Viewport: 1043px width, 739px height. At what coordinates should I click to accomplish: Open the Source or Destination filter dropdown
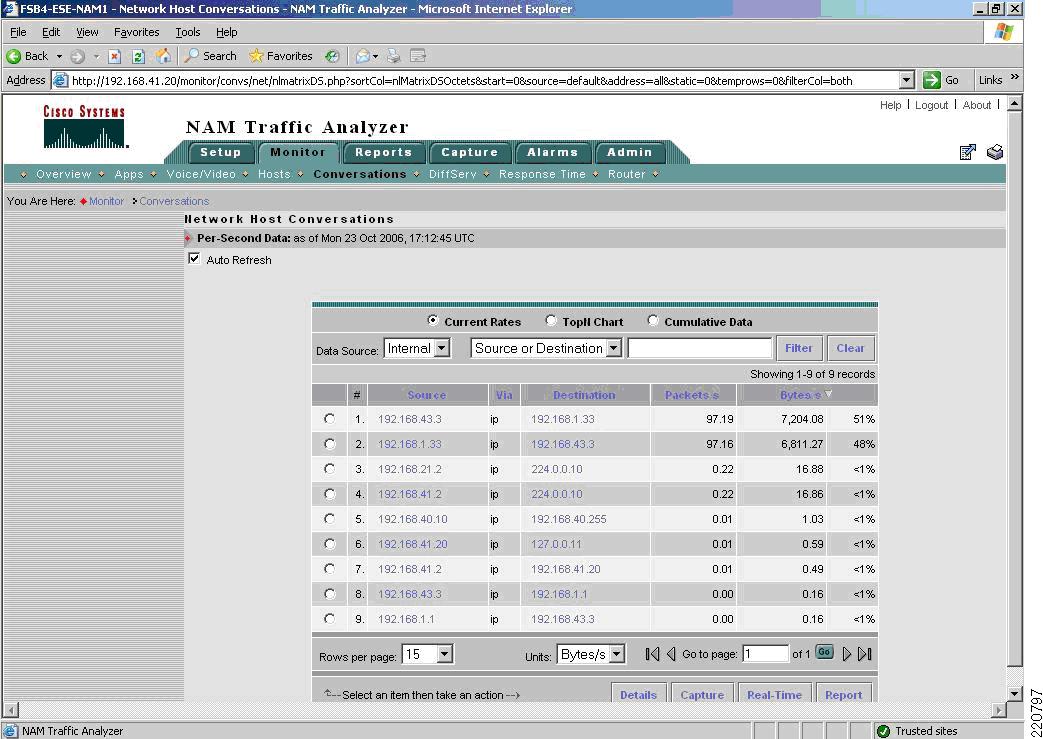546,348
